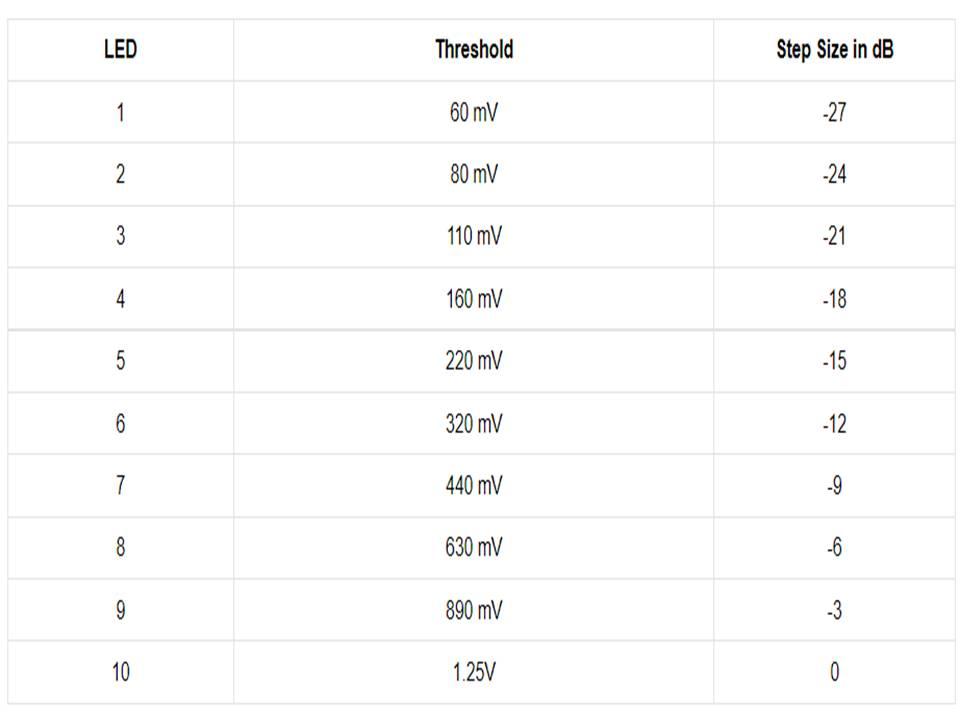Viewport: 960px width, 720px height.
Task: Select the 60 mV threshold cell
Action: tap(474, 112)
